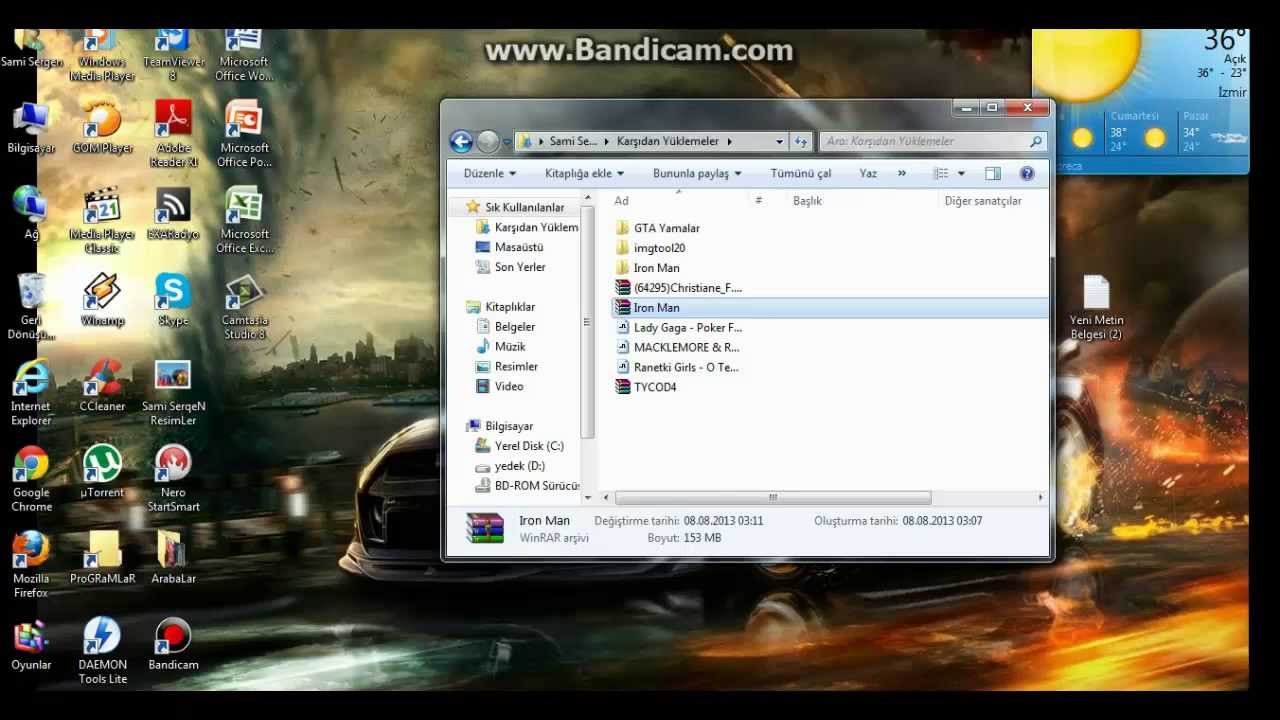Select Müzik library in navigation pane
1280x720 pixels.
(509, 347)
